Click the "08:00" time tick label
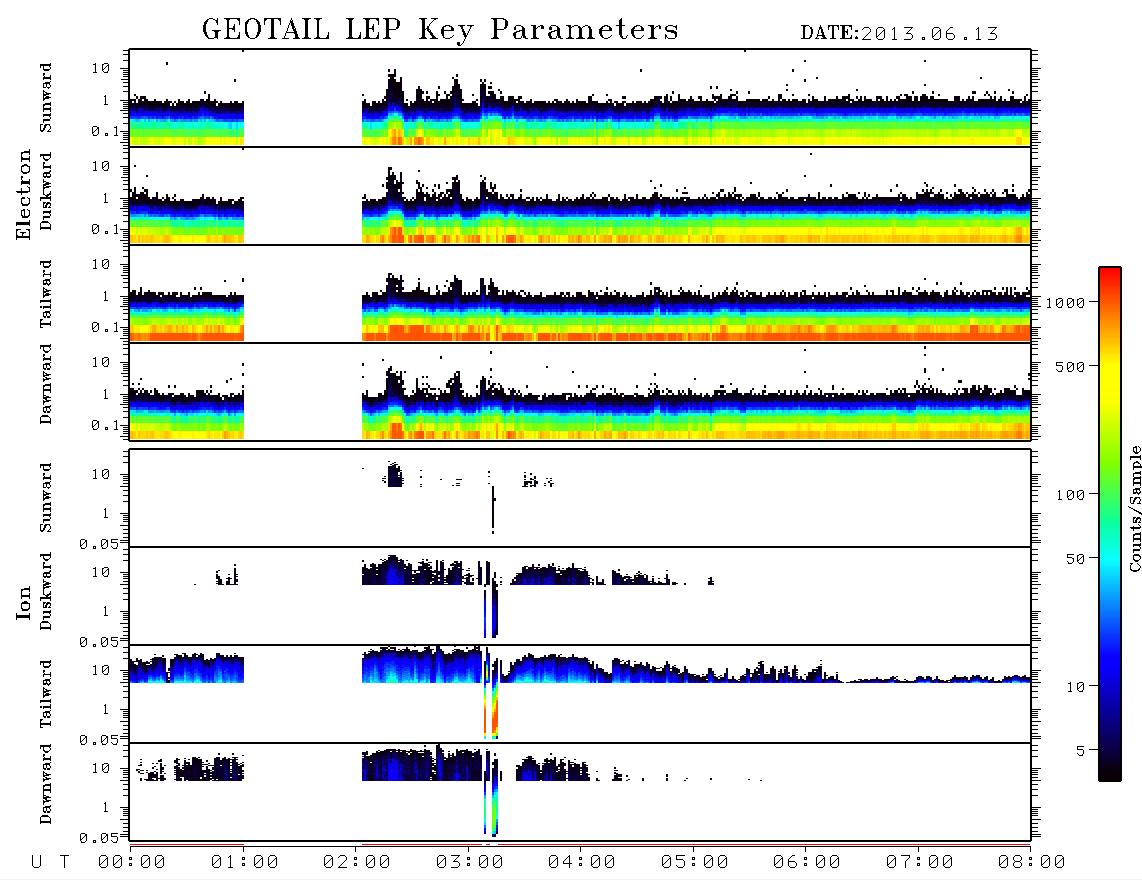1142x880 pixels. click(x=1032, y=862)
